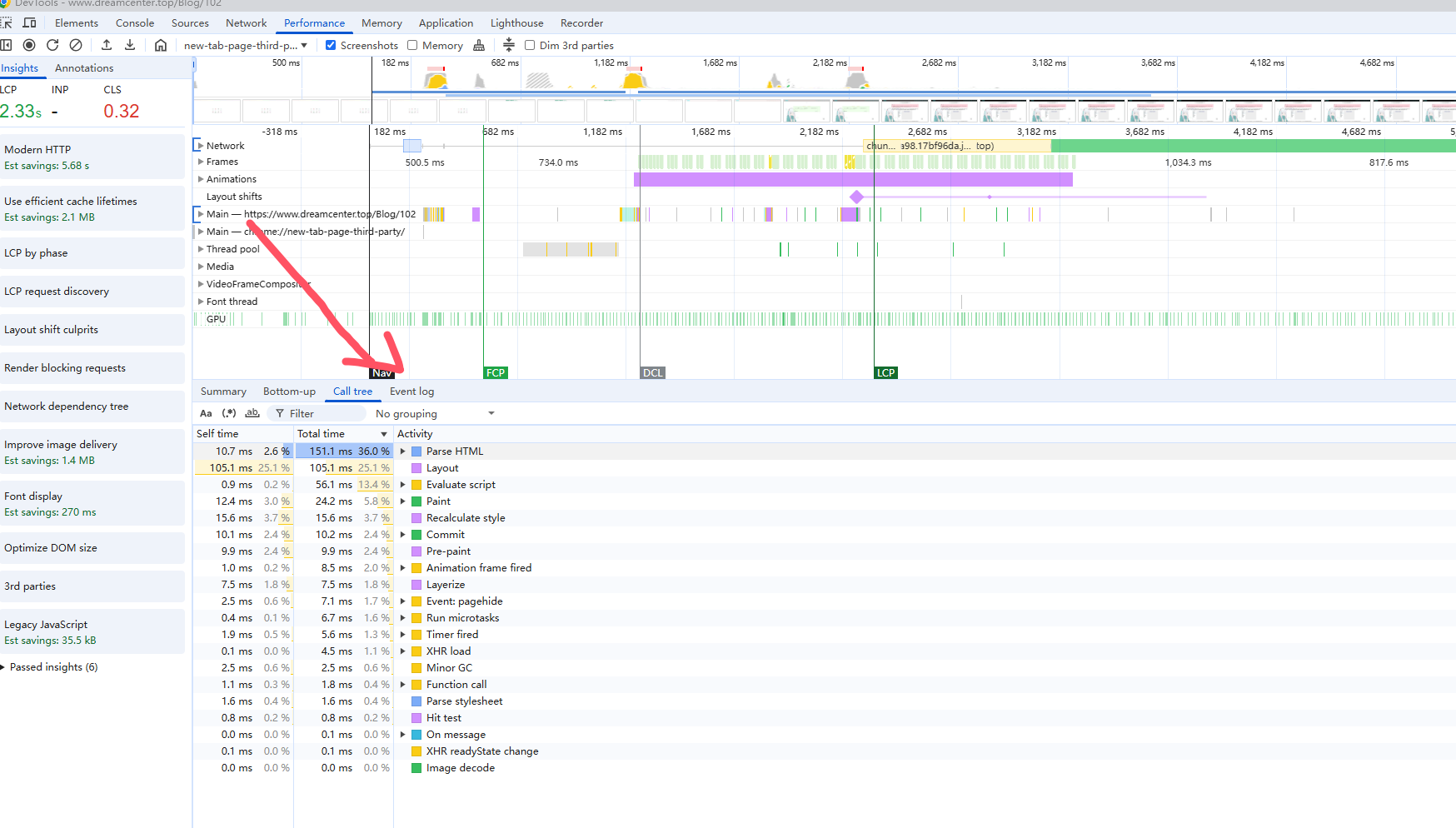Click the reload and record icon
The height and width of the screenshot is (828, 1456).
pos(52,45)
